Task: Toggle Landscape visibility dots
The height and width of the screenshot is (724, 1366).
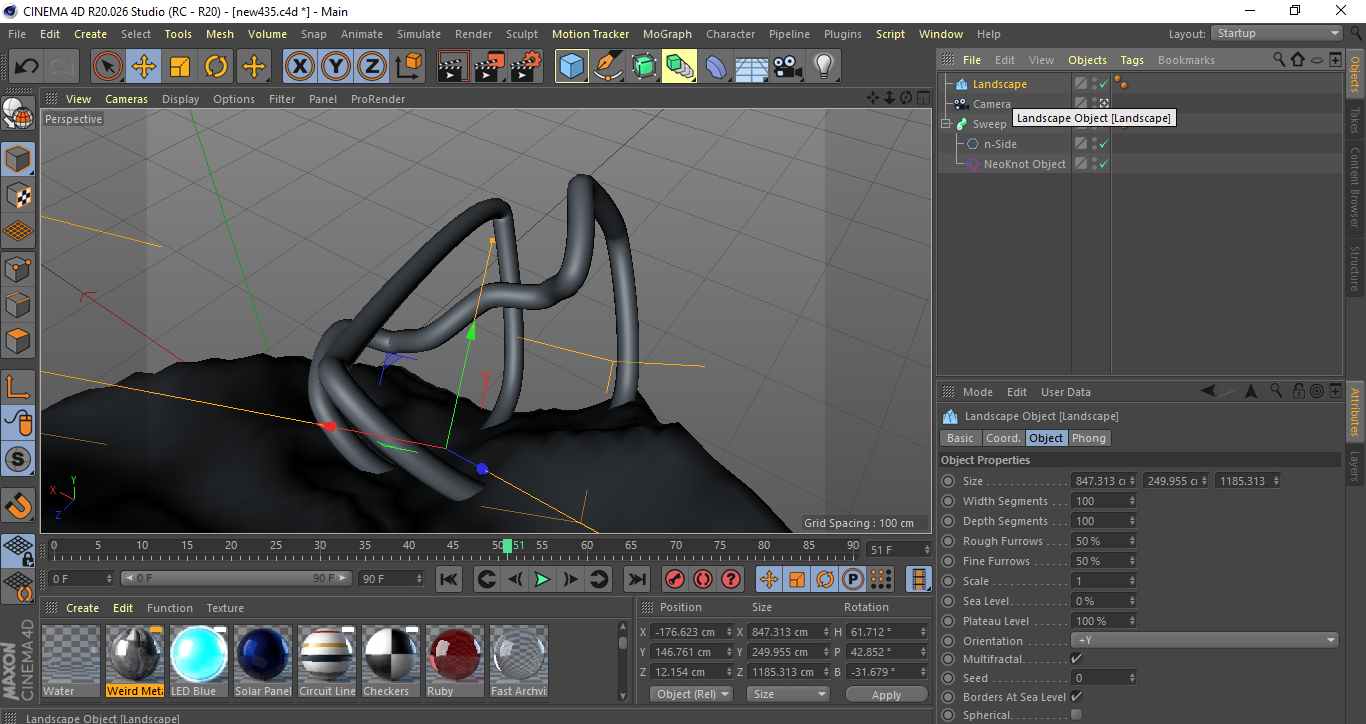Action: [x=1093, y=84]
